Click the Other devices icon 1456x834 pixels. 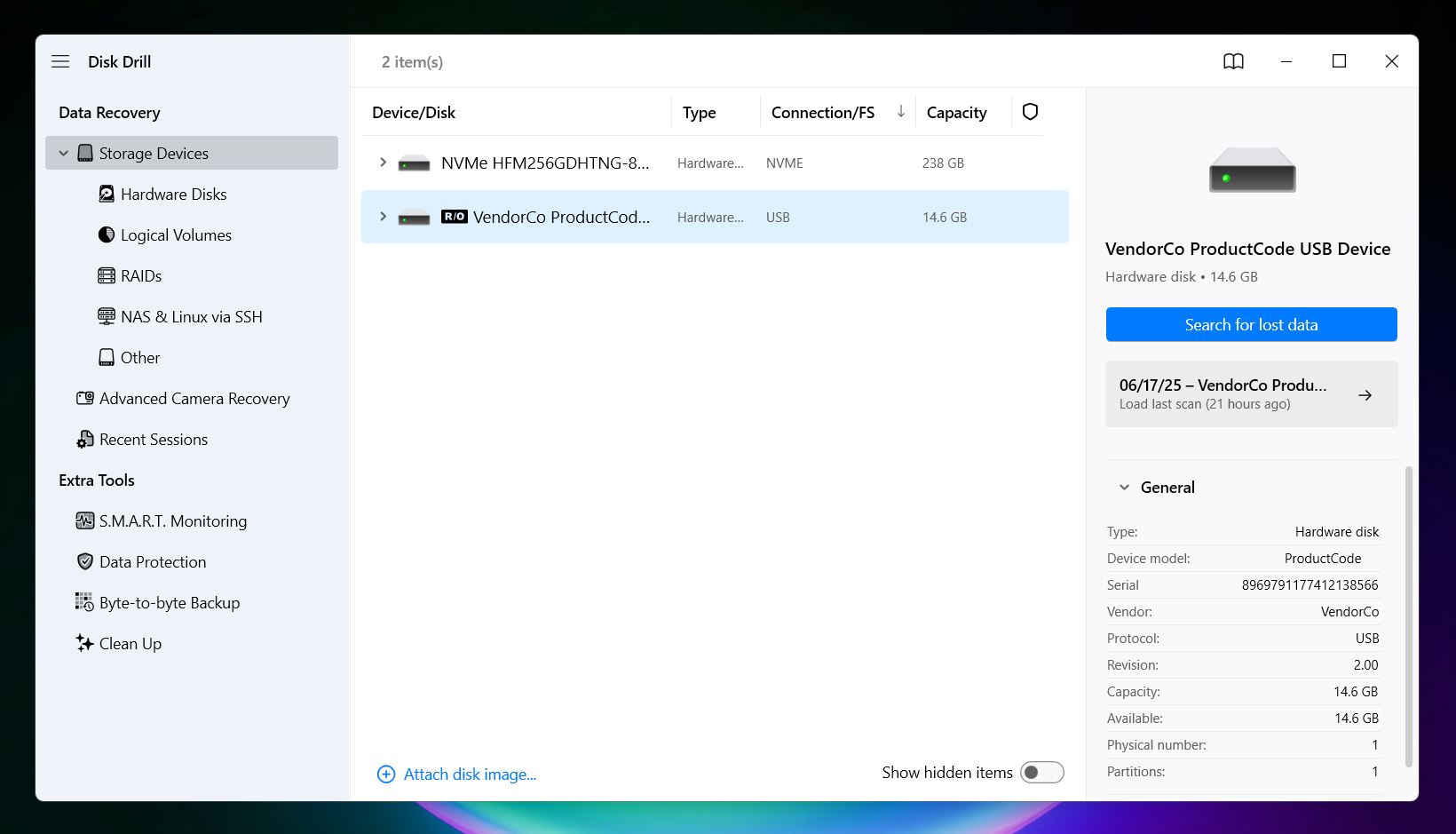coord(107,357)
